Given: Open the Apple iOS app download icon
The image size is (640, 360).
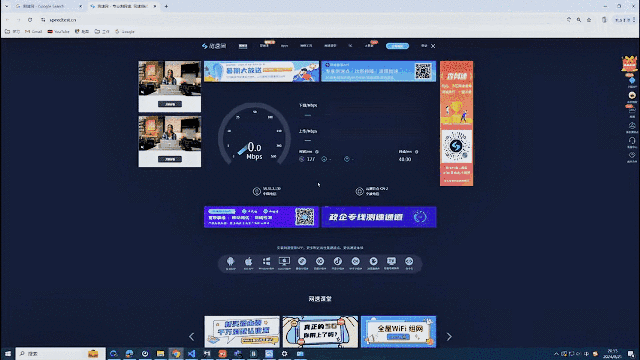Looking at the screenshot, I should click(x=248, y=262).
